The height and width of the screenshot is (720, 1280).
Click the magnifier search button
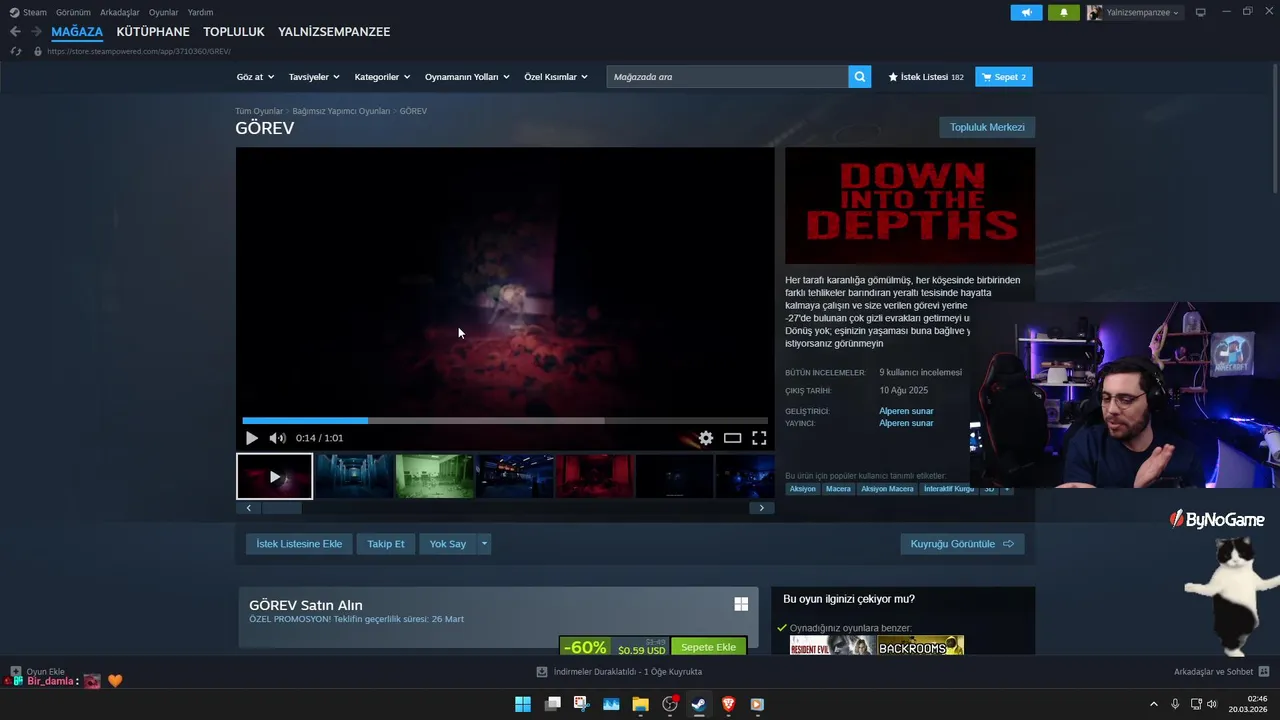[860, 77]
